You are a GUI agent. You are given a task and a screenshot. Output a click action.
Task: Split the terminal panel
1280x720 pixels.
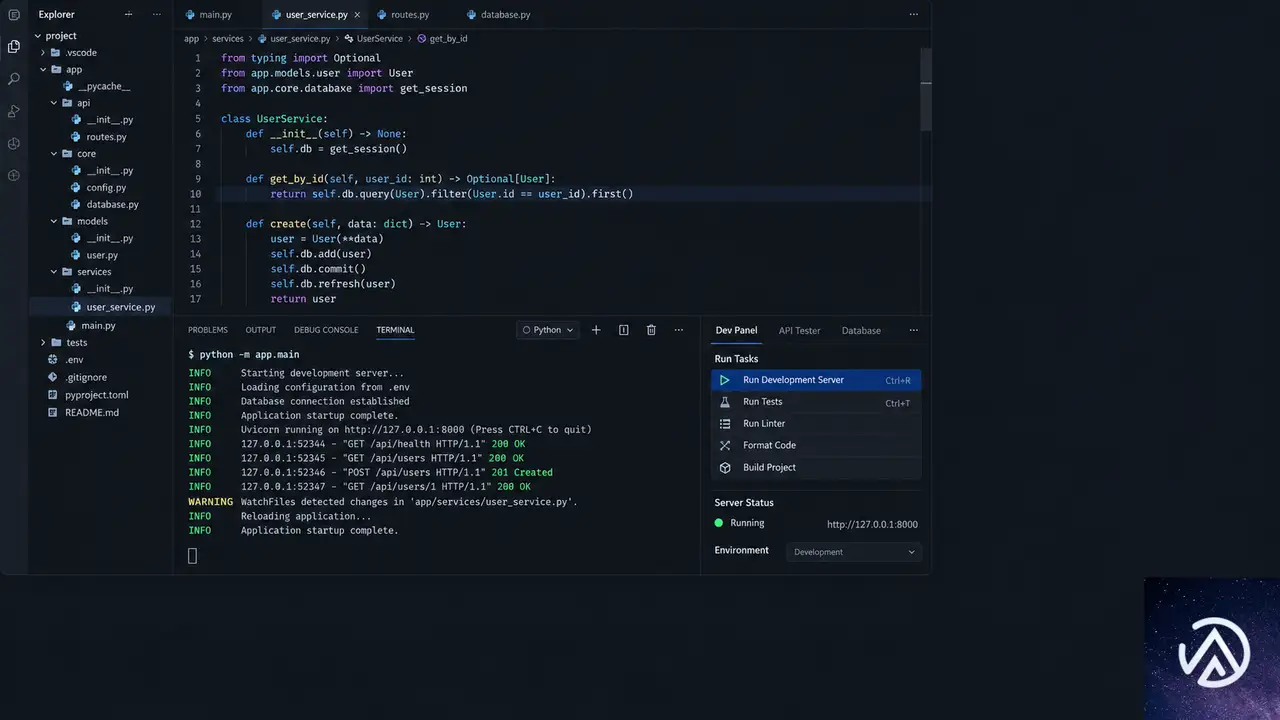pos(623,330)
